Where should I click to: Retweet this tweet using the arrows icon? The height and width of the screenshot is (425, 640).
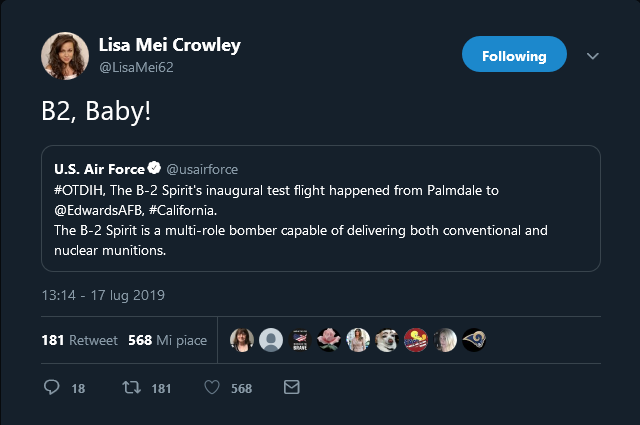pos(130,388)
